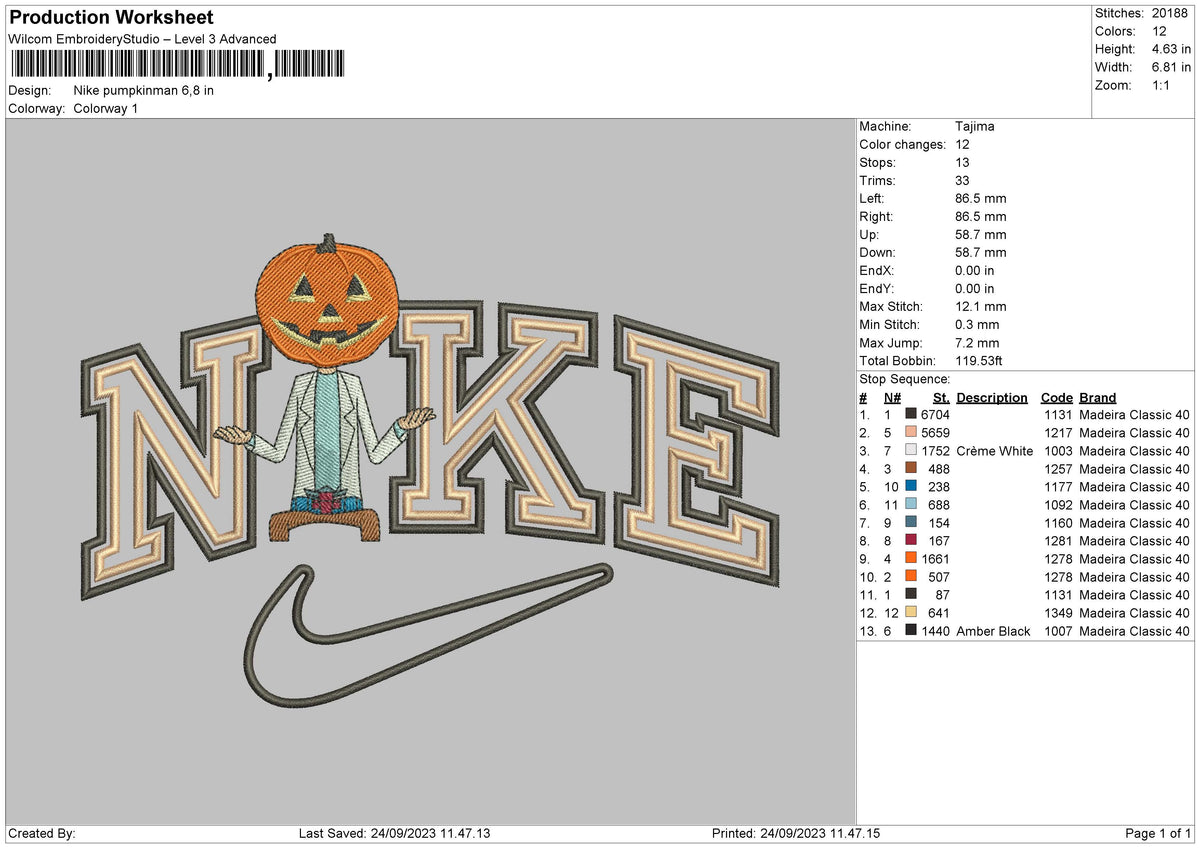Click the 'Up:' label
Image resolution: width=1200 pixels, height=848 pixels.
click(870, 234)
